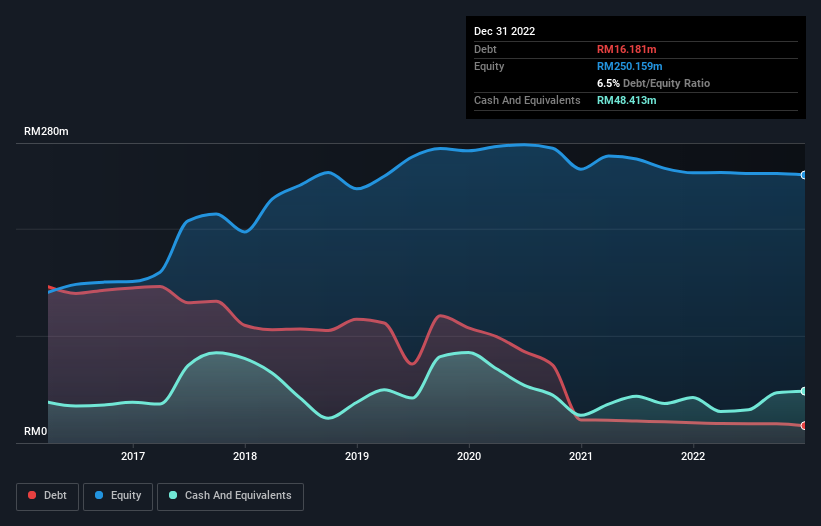Toggle the Cash And Equivalents legend button
Screen dimensions: 821x526
click(230, 496)
